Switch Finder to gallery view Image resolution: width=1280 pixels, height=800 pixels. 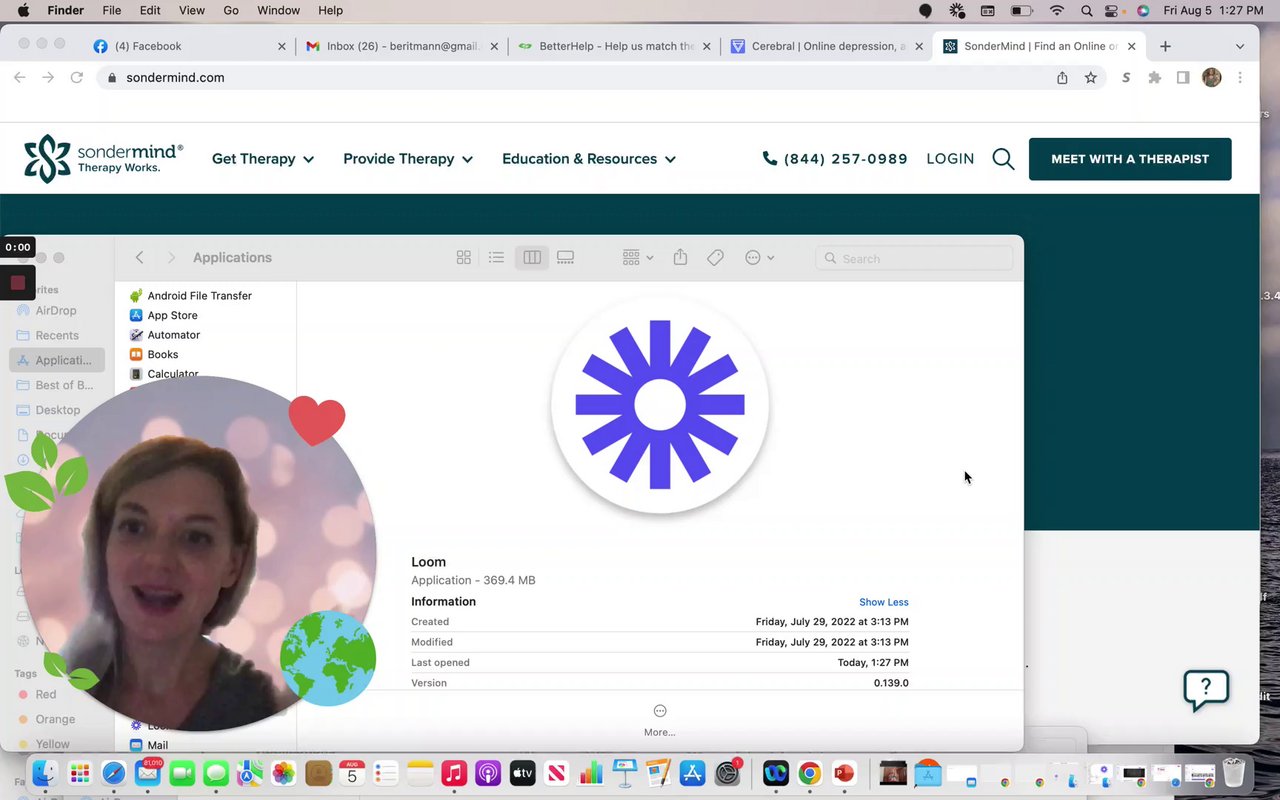pos(566,258)
